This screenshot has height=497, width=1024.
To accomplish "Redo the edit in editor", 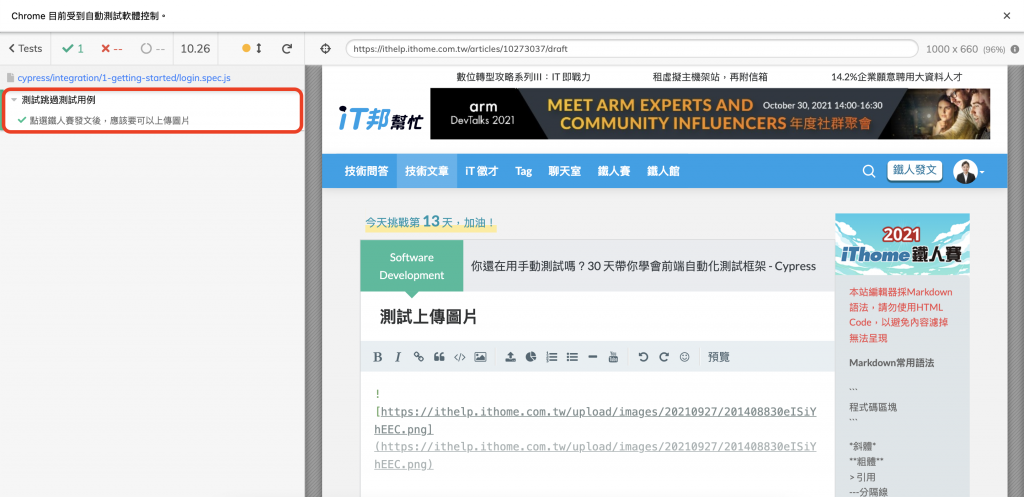I will coord(664,357).
